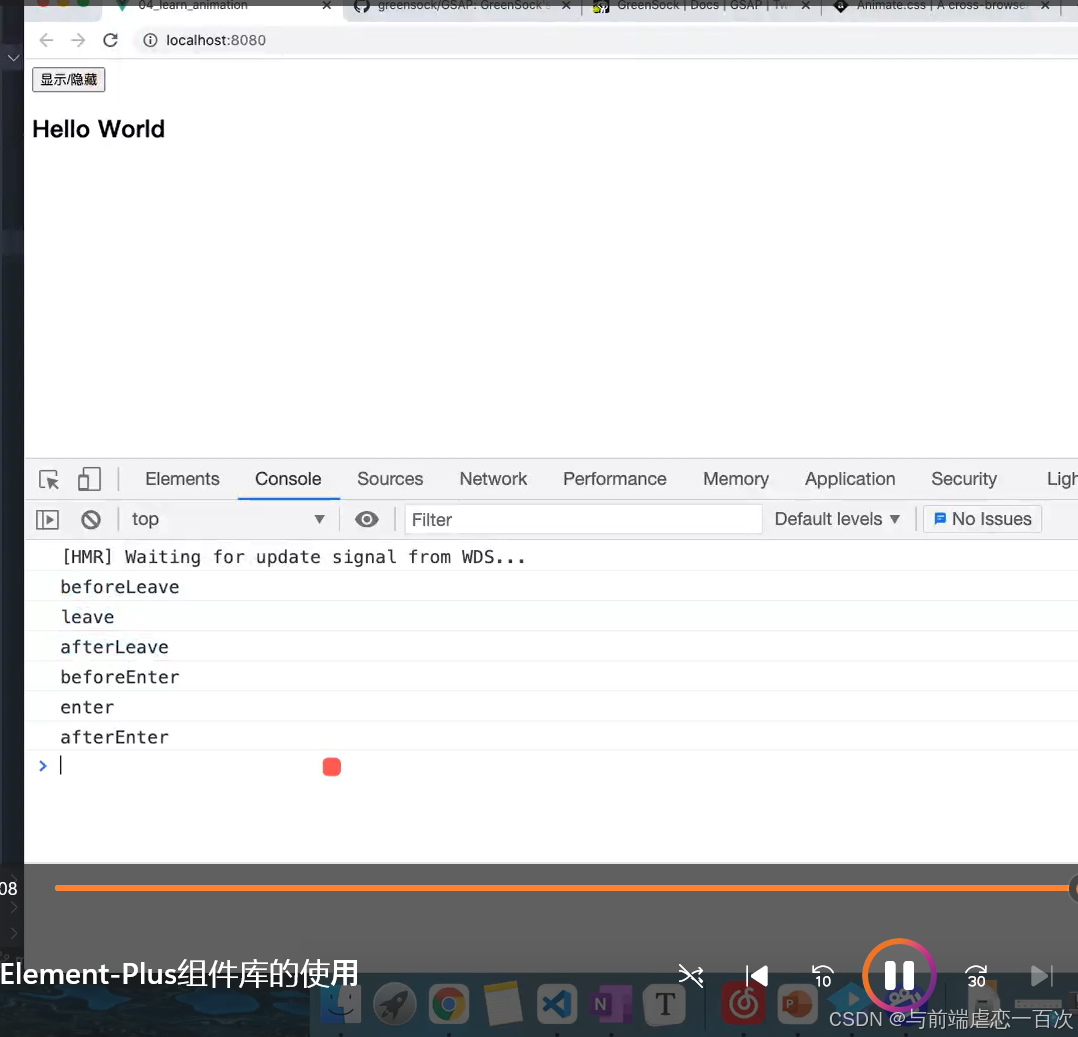Screen dimensions: 1078x1037
Task: Open Visual Studio Code from dock
Action: point(556,1005)
